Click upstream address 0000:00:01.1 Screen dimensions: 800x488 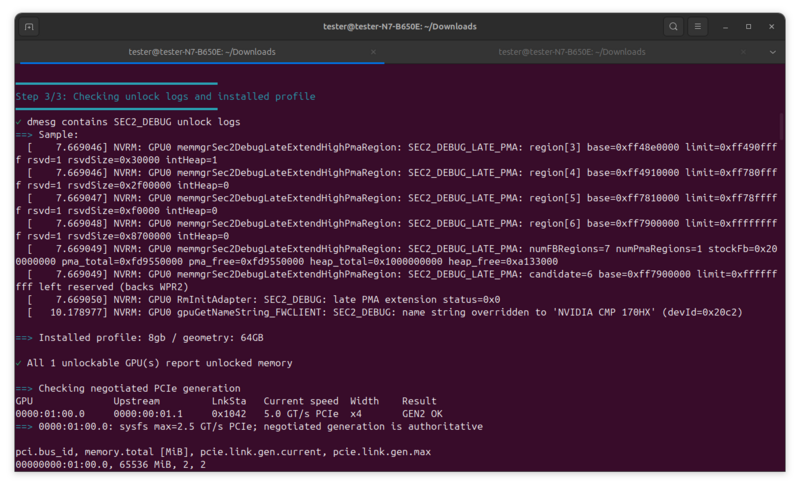pyautogui.click(x=148, y=414)
